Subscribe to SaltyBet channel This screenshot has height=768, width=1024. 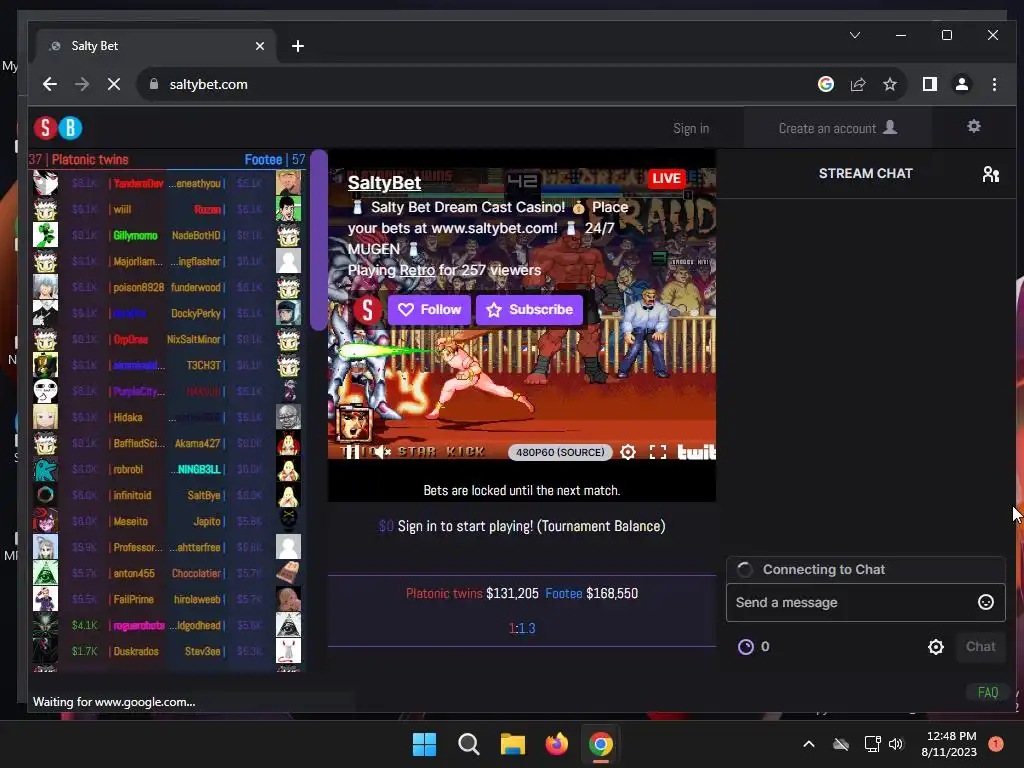(530, 310)
